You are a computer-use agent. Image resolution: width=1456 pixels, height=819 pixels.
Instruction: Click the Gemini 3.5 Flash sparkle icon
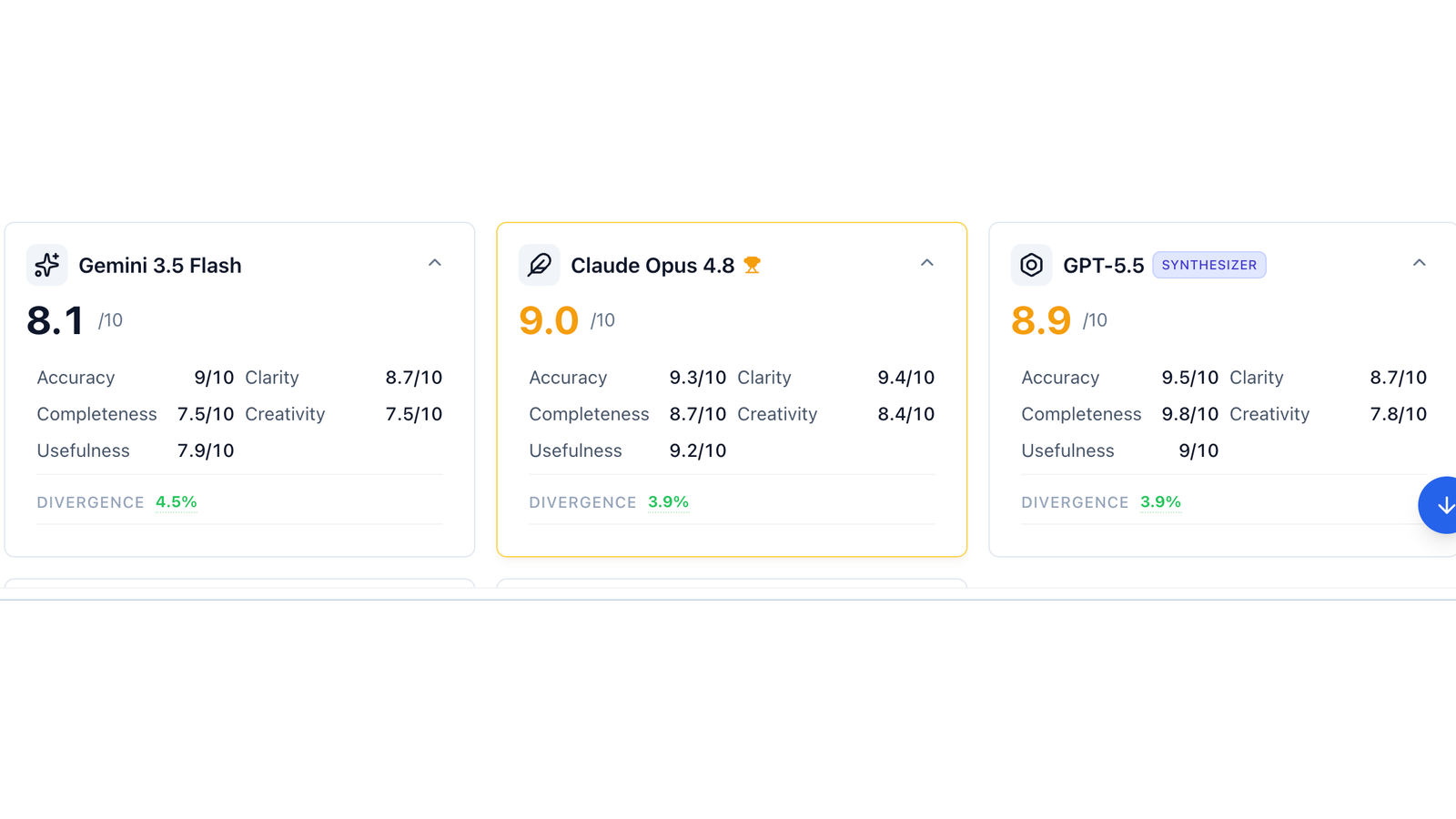click(x=46, y=265)
